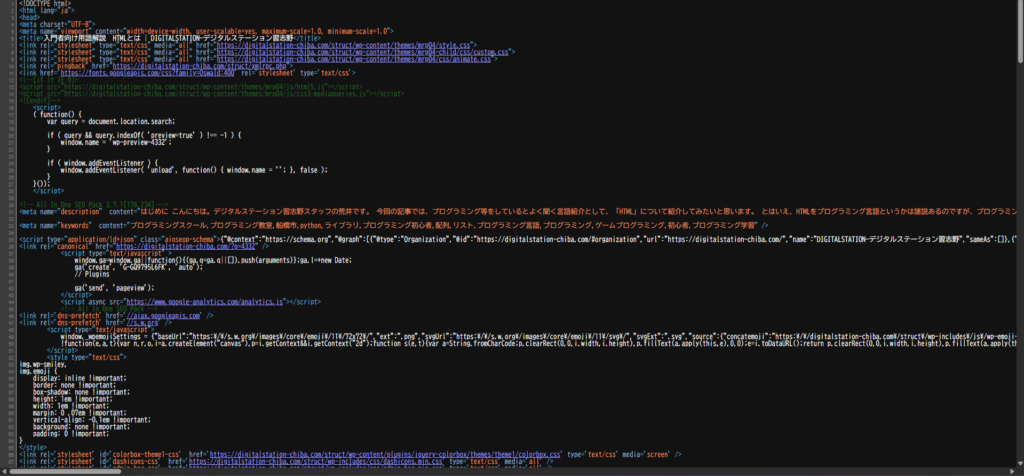Click the "vertical-align: -0.1em !important;" line
1024x476 pixels.
pos(92,420)
